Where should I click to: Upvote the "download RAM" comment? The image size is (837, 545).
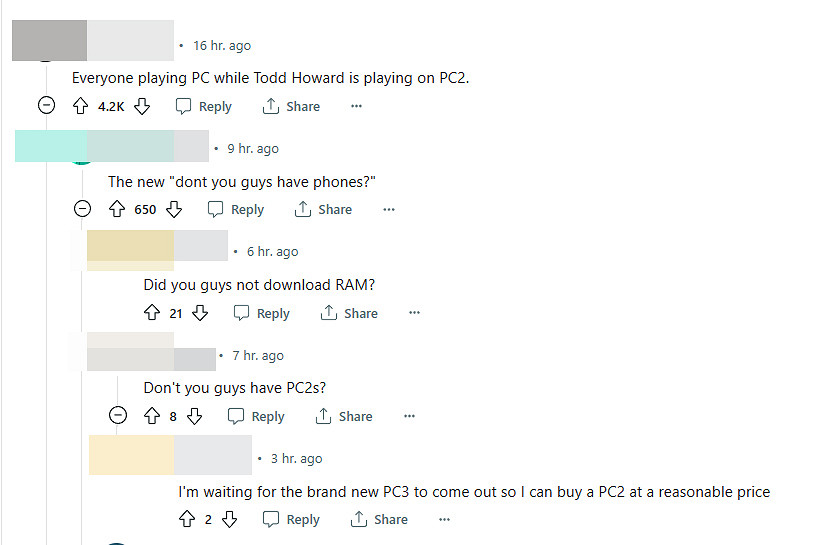click(x=152, y=313)
